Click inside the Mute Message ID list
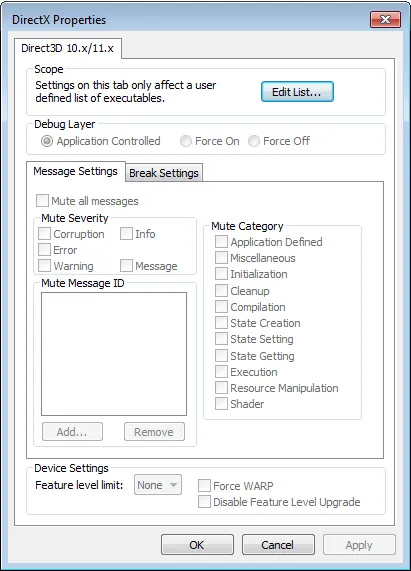 [x=114, y=354]
